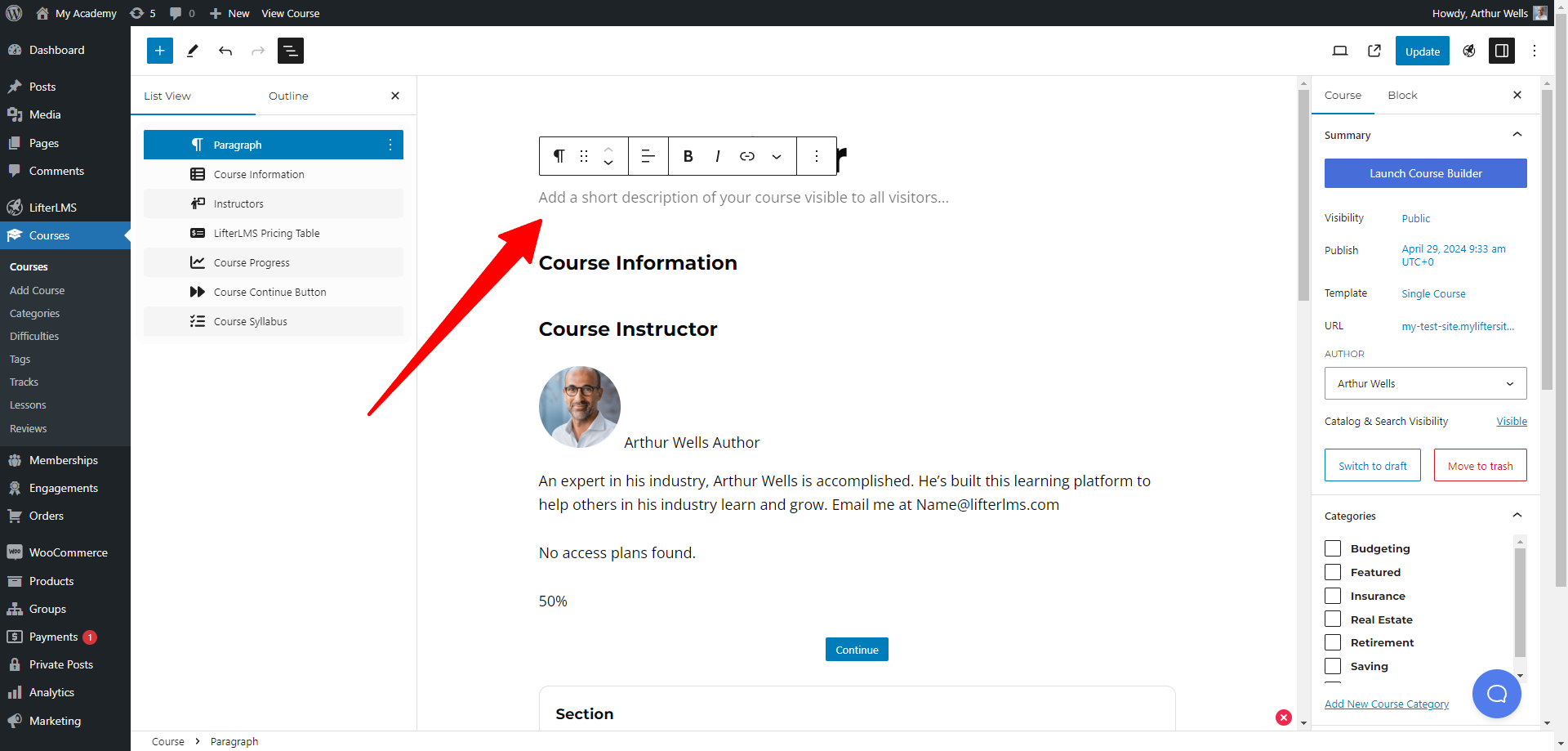Open the Style Book icon near Update
Viewport: 1568px width, 751px height.
coord(1468,51)
